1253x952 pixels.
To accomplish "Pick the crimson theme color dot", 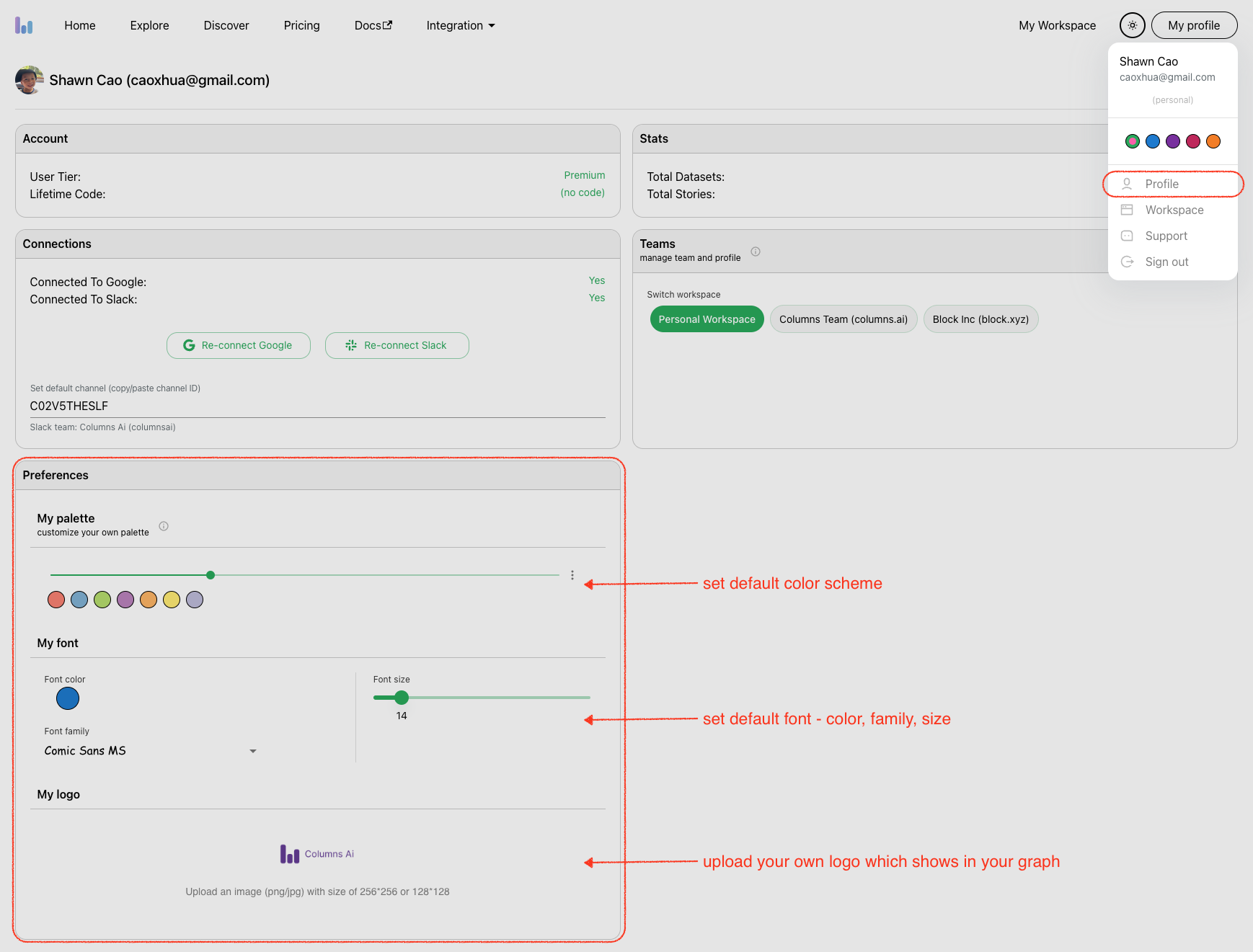I will (x=1193, y=141).
